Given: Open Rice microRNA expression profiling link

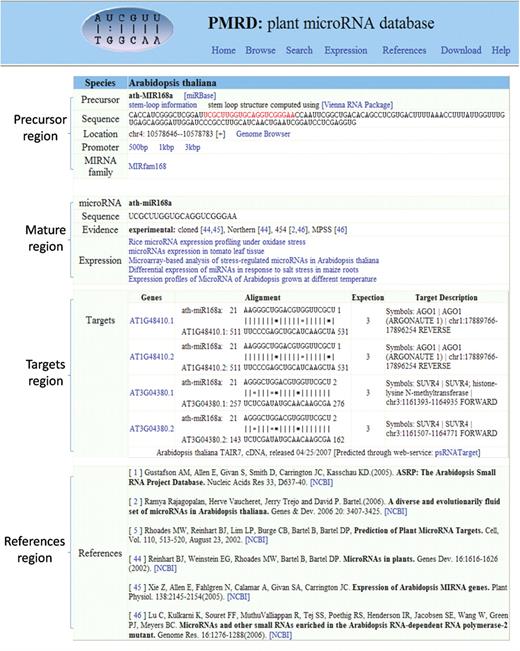Looking at the screenshot, I should [217, 242].
